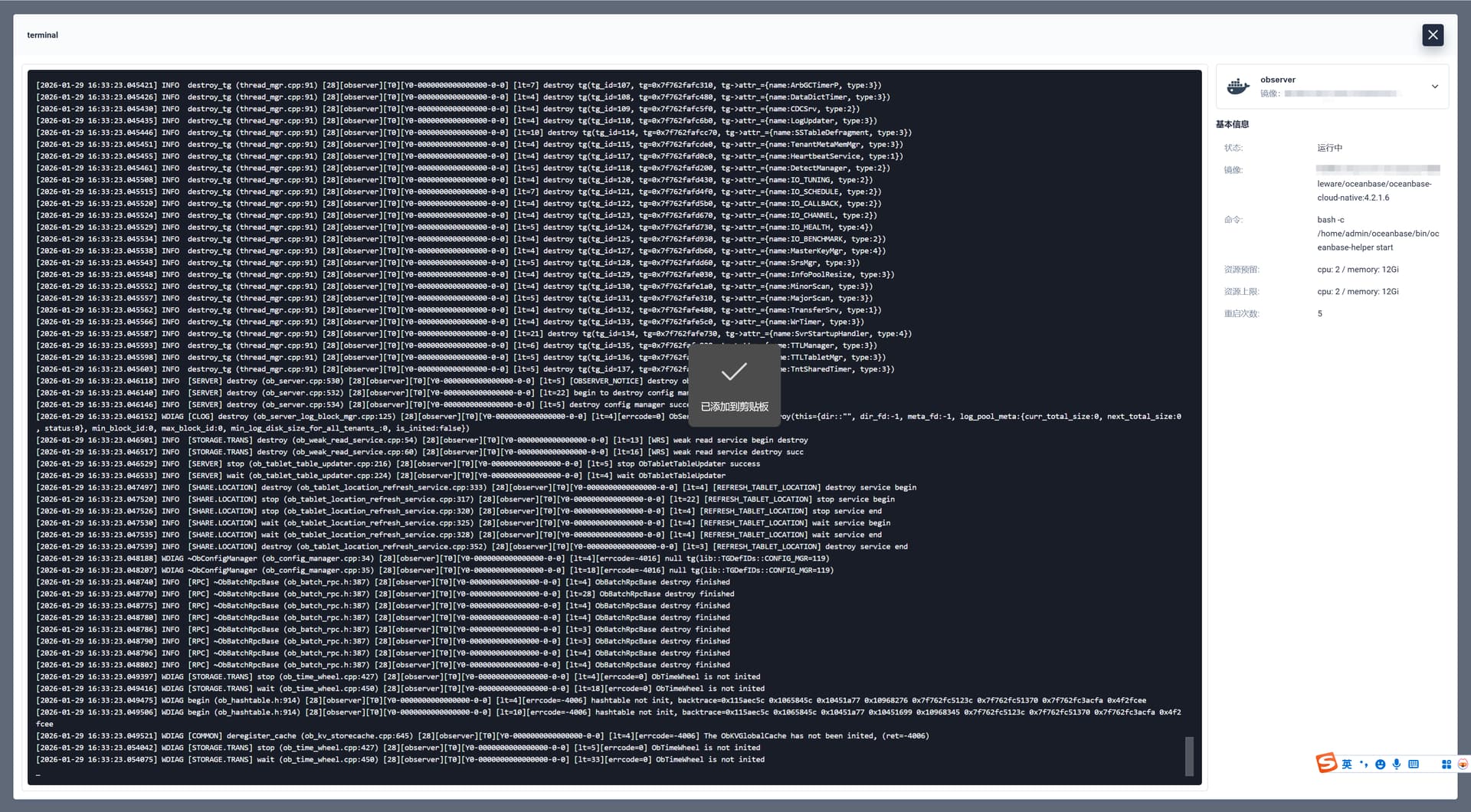Open the Sogou toolbox grid icon
The image size is (1471, 812).
[x=1446, y=765]
